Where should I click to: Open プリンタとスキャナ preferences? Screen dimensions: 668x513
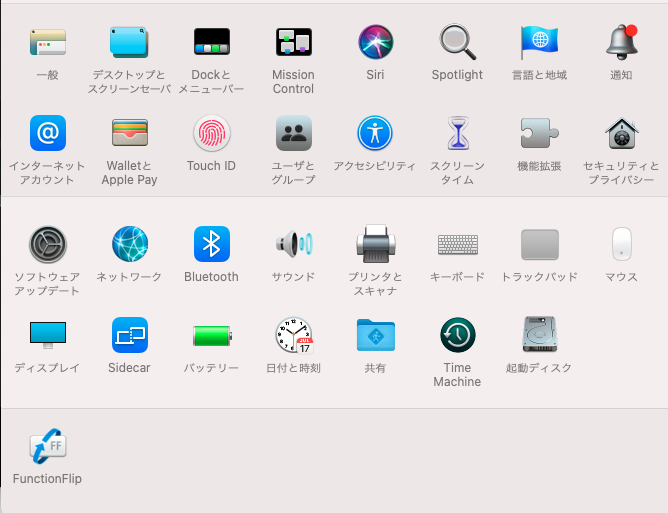coord(375,244)
